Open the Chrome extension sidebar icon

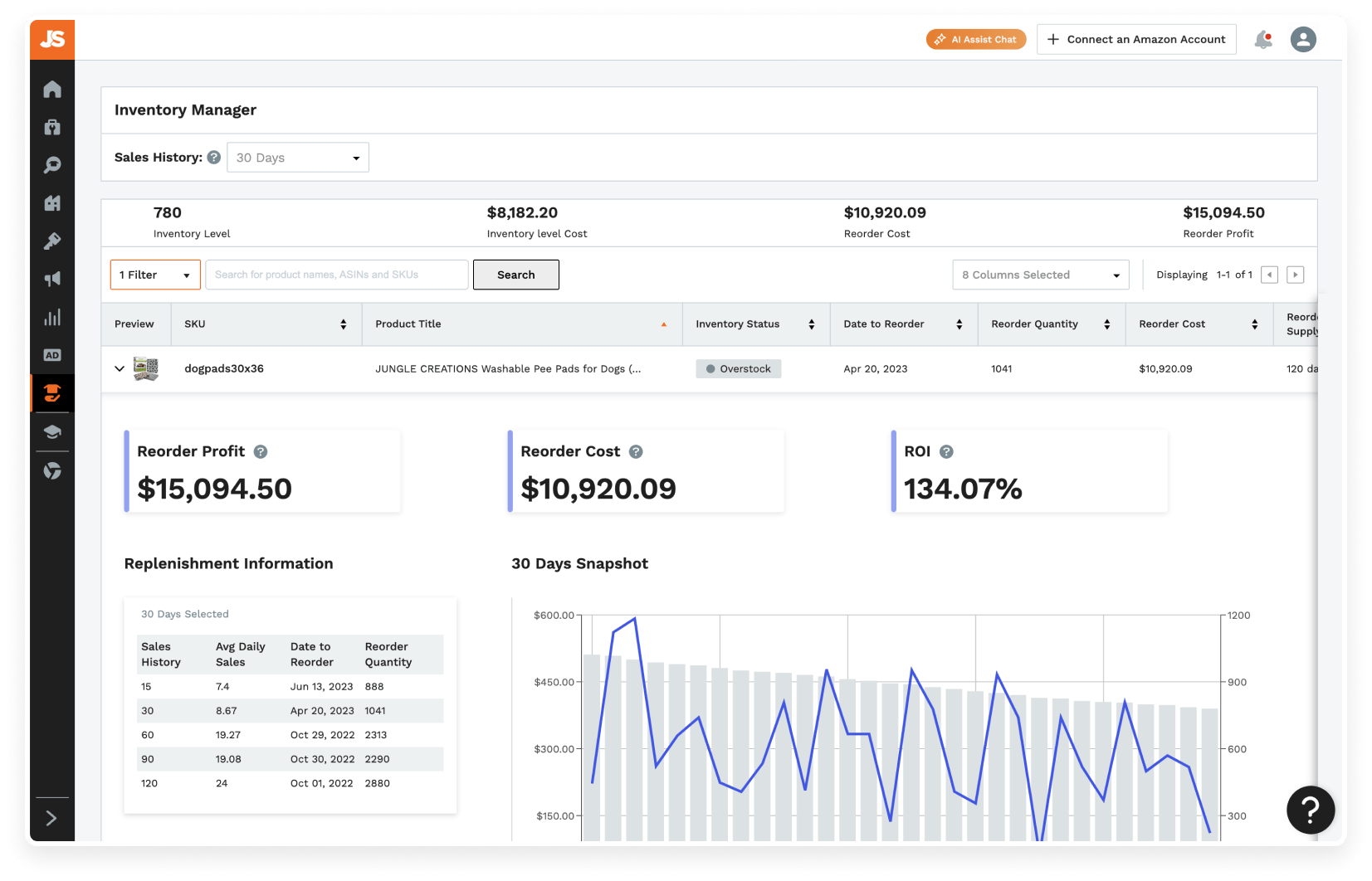tap(52, 471)
